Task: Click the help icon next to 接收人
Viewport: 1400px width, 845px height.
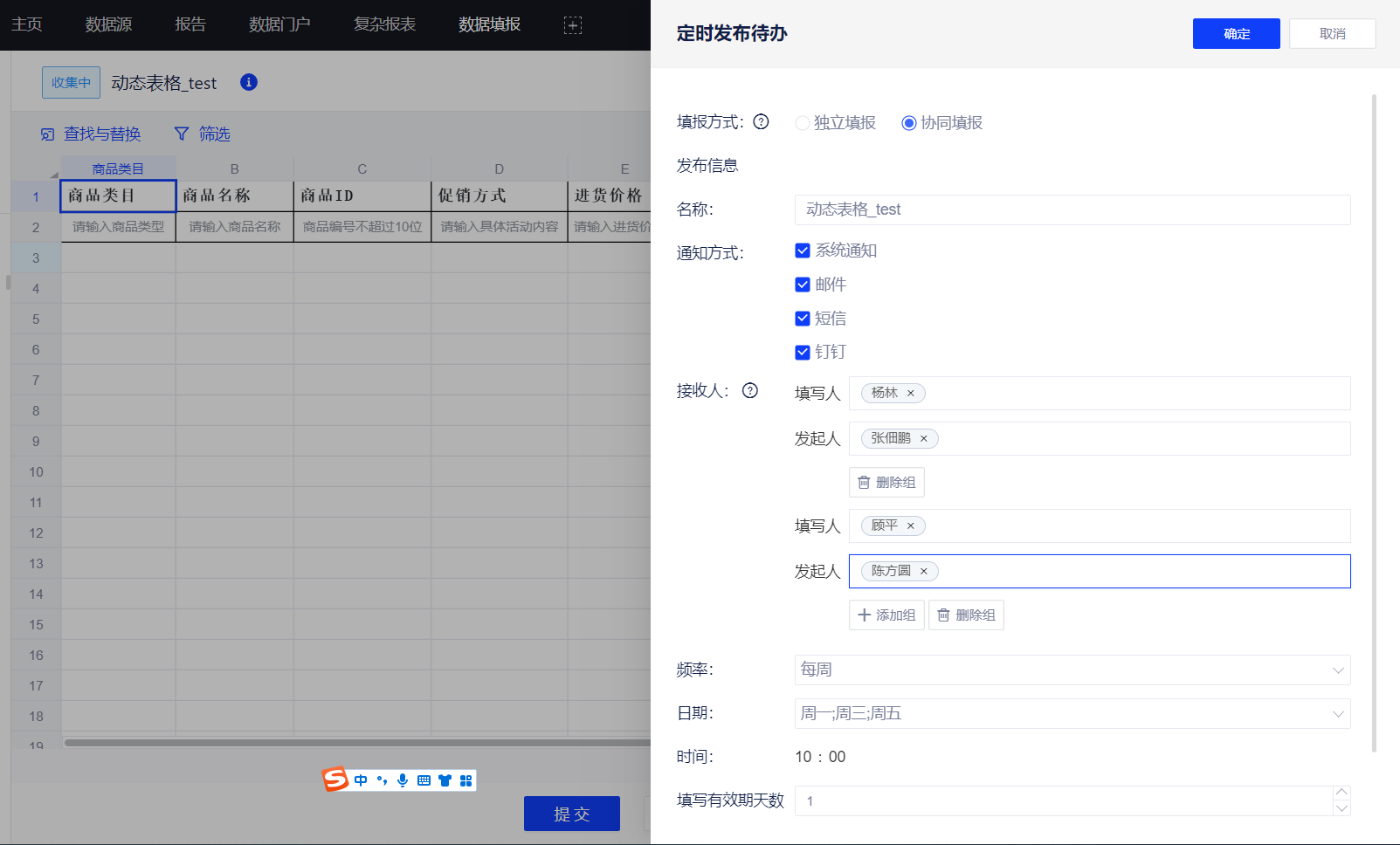Action: 749,391
